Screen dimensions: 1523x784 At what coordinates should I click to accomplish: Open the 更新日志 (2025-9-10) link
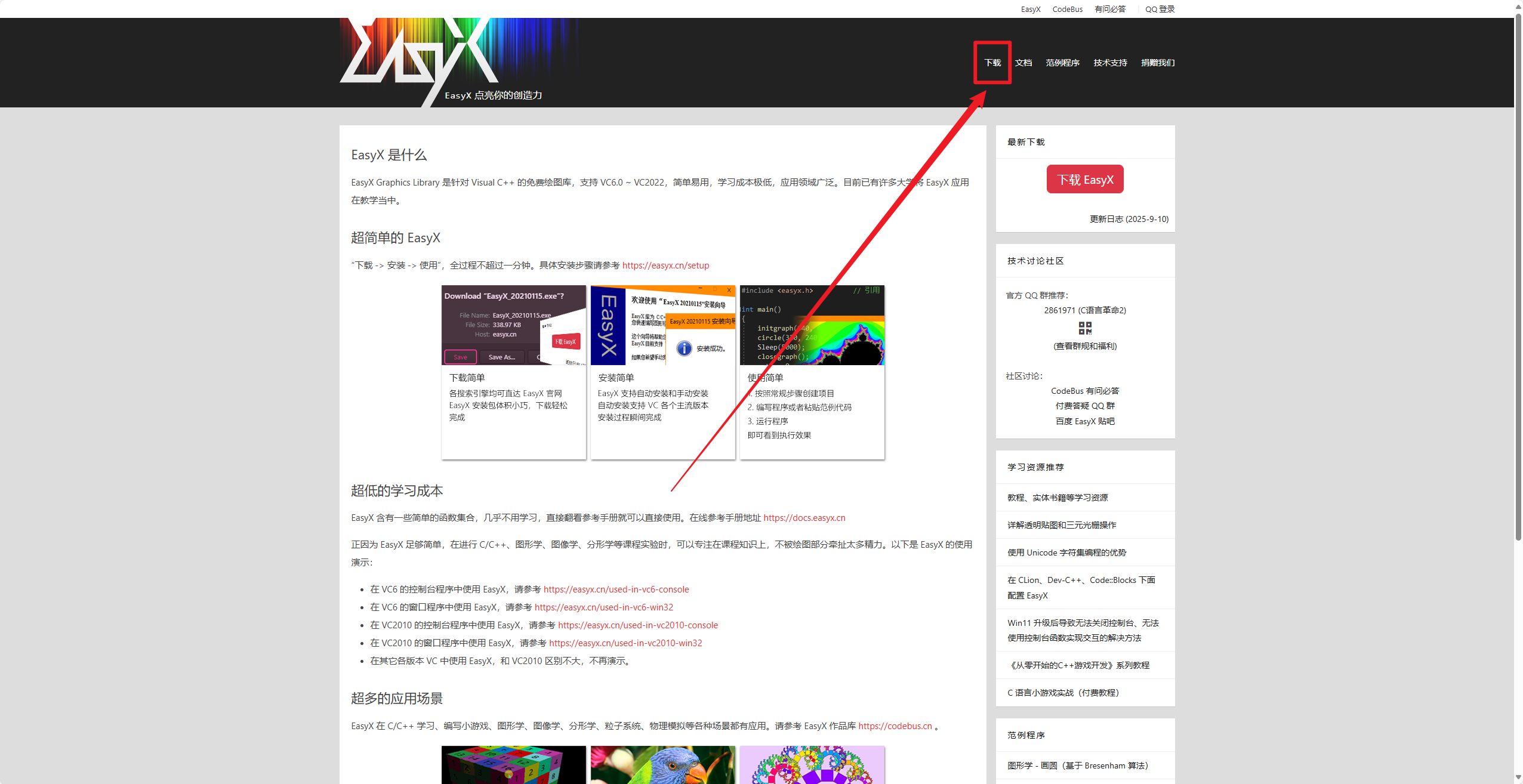click(1129, 219)
